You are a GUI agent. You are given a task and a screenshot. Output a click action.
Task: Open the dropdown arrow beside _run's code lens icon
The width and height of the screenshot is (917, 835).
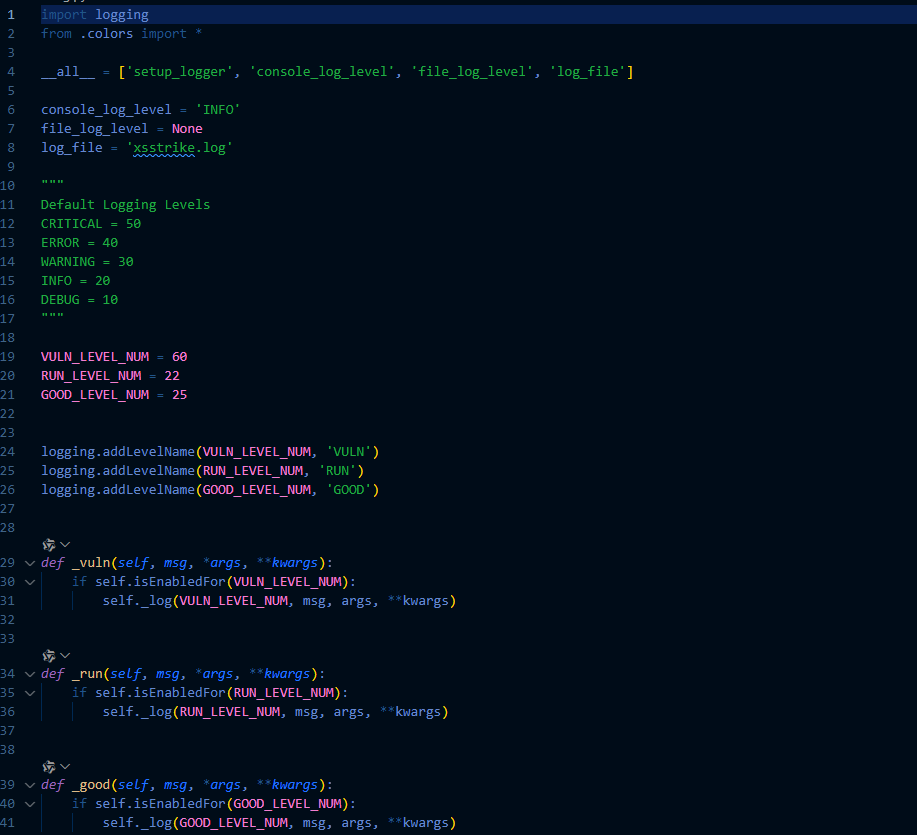66,656
